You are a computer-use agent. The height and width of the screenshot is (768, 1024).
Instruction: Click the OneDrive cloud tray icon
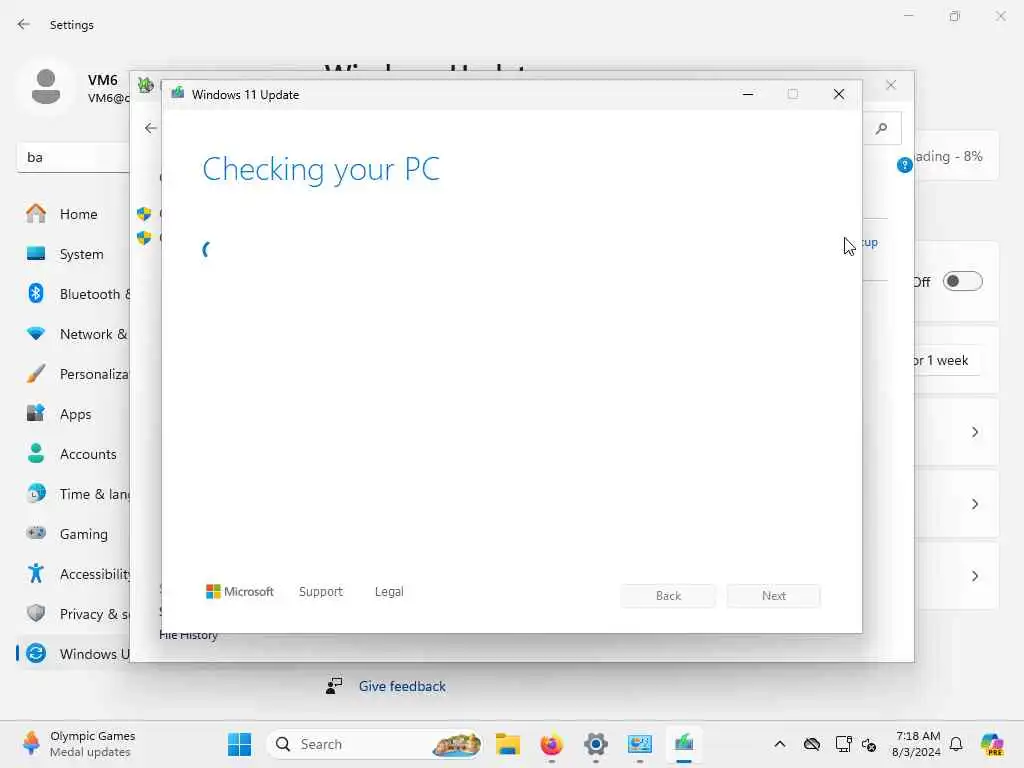pos(812,744)
